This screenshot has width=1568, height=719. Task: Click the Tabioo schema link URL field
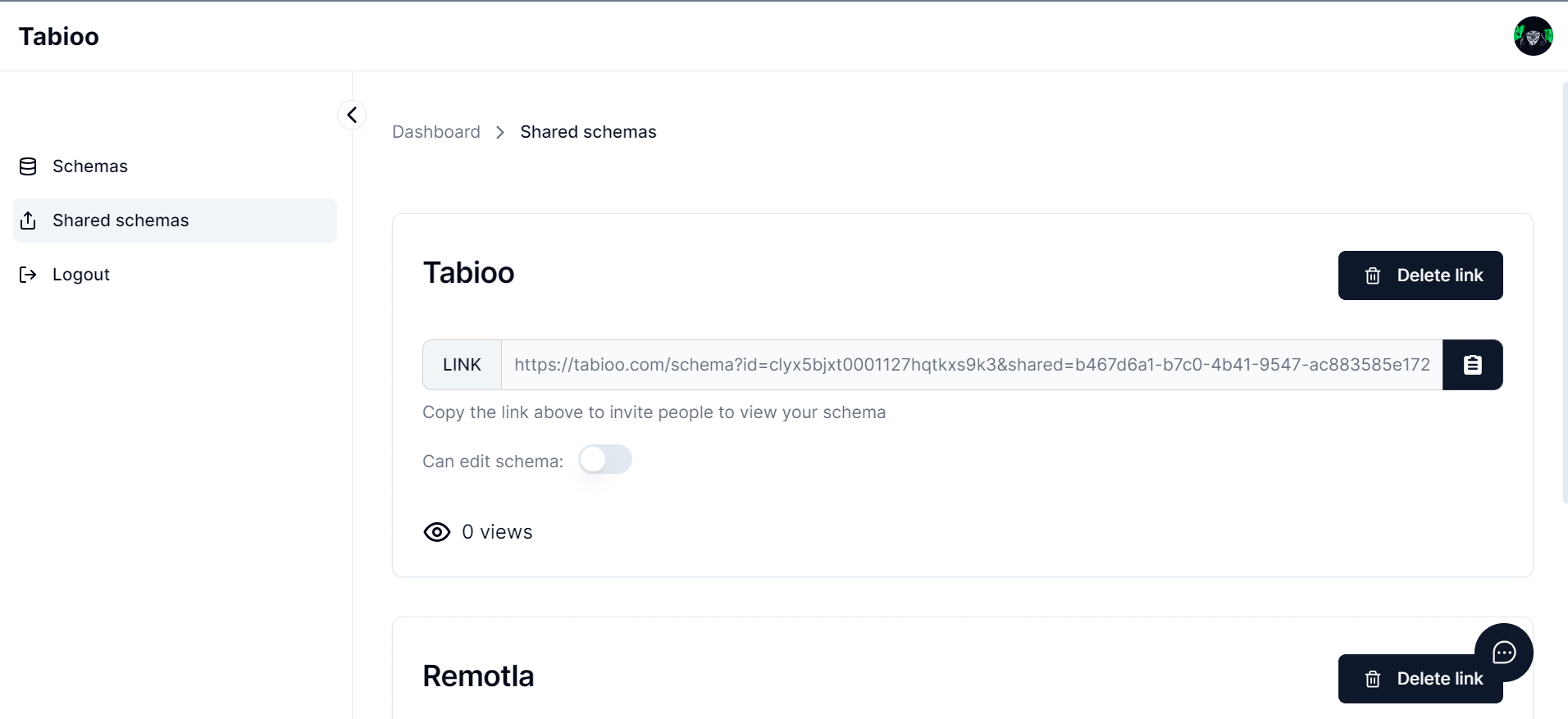pyautogui.click(x=972, y=365)
